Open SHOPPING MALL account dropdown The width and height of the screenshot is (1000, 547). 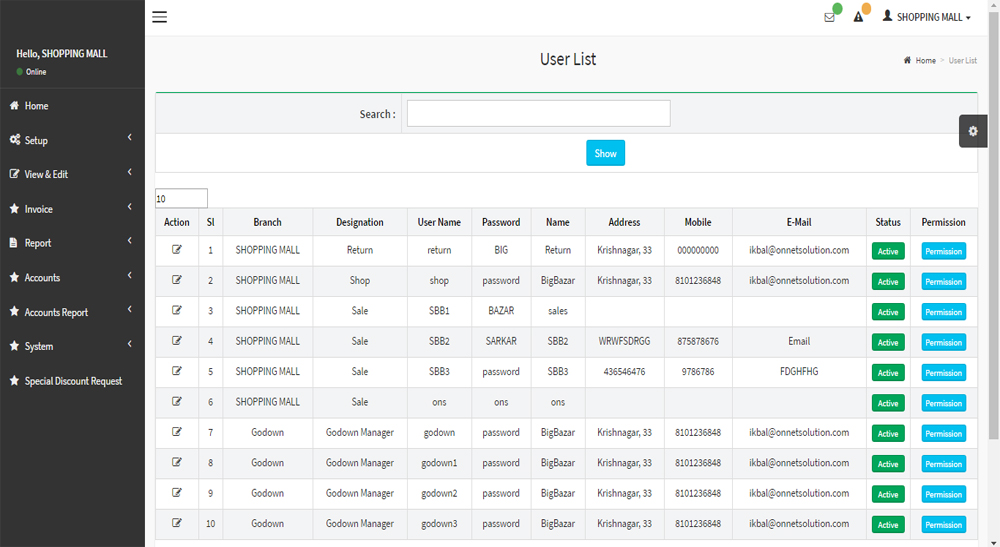point(934,17)
